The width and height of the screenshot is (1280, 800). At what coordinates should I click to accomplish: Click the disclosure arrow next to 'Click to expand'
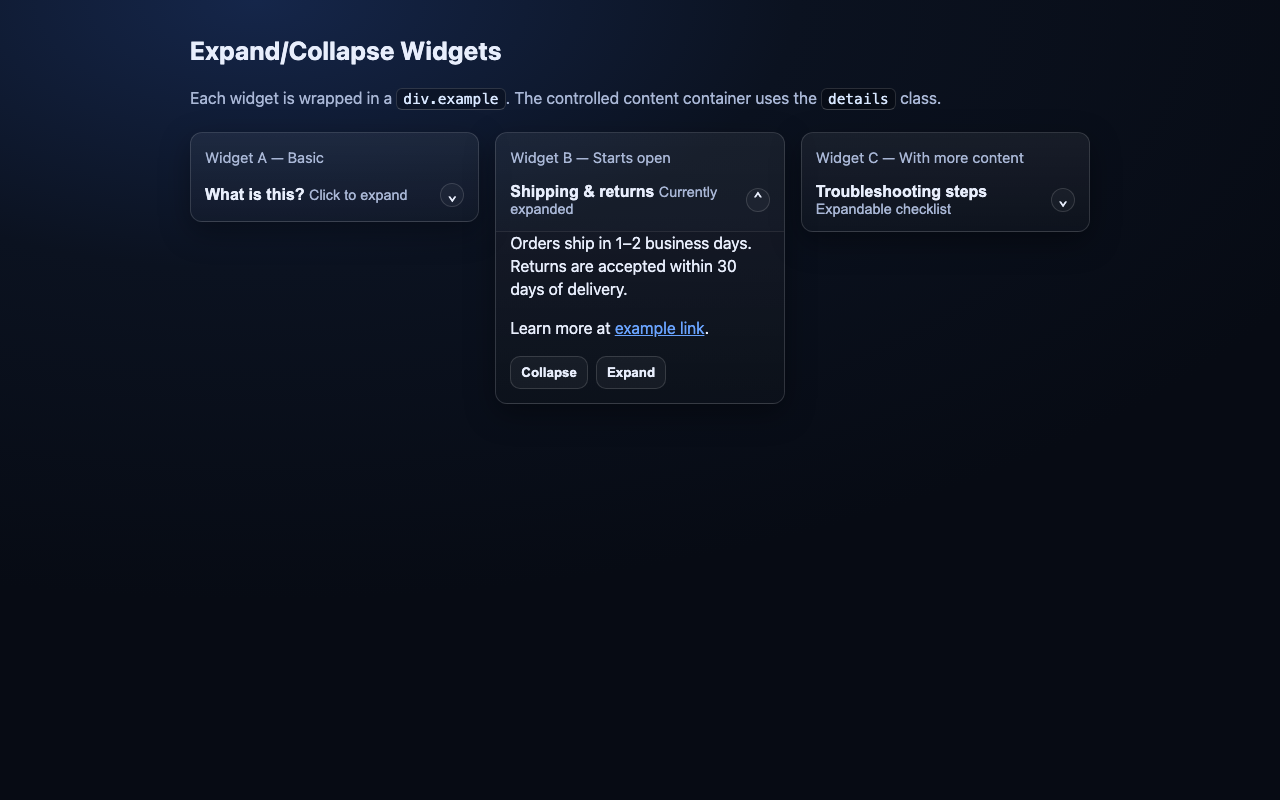coord(451,196)
